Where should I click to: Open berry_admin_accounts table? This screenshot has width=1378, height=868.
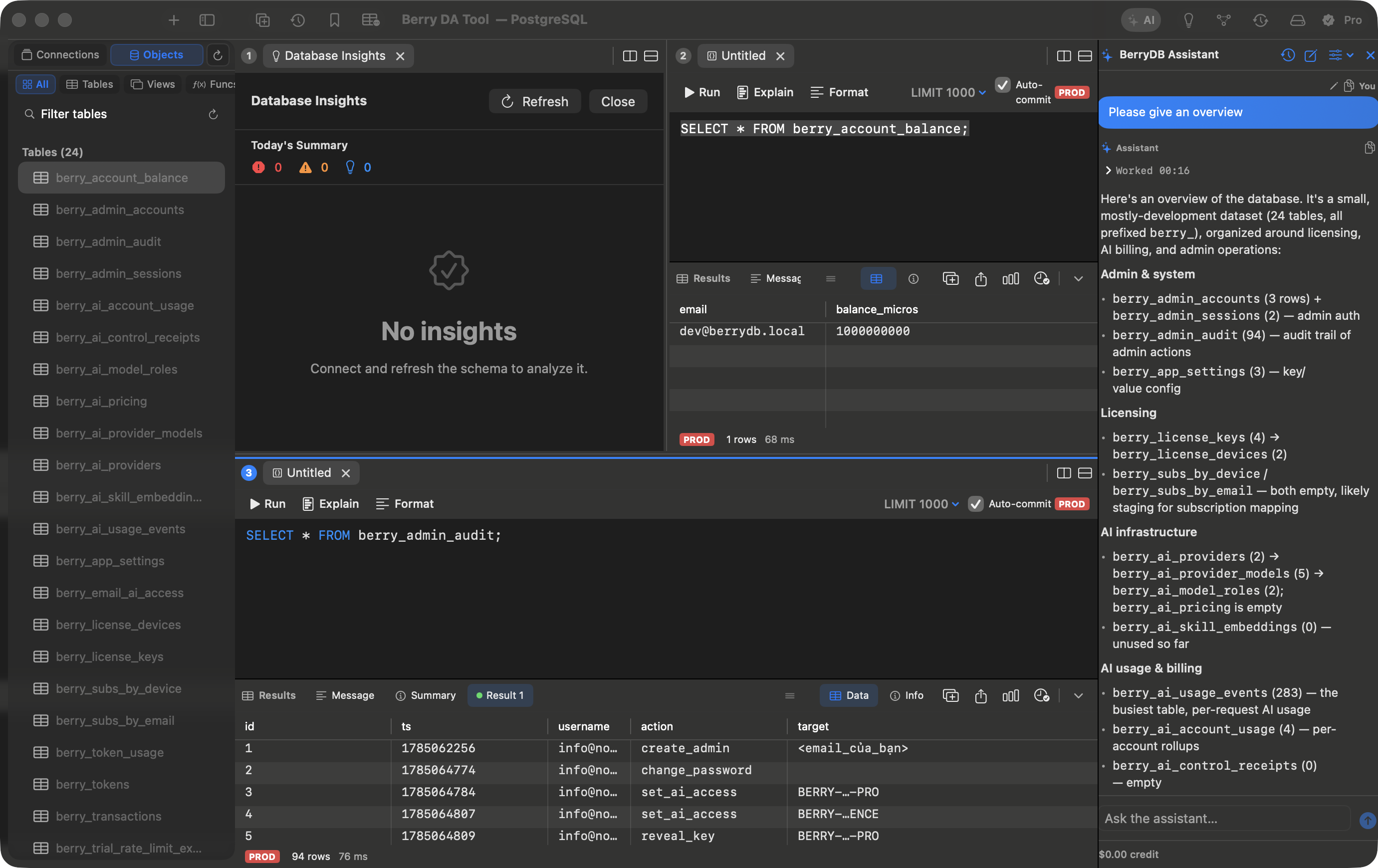pos(121,210)
